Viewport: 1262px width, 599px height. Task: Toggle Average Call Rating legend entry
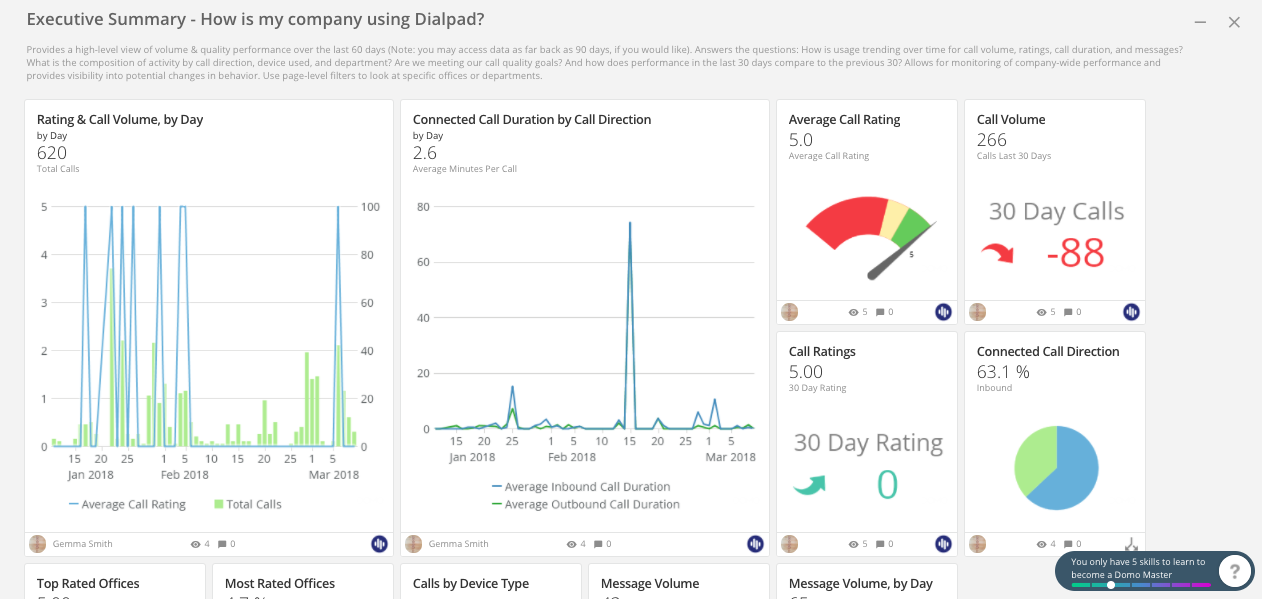pos(127,504)
